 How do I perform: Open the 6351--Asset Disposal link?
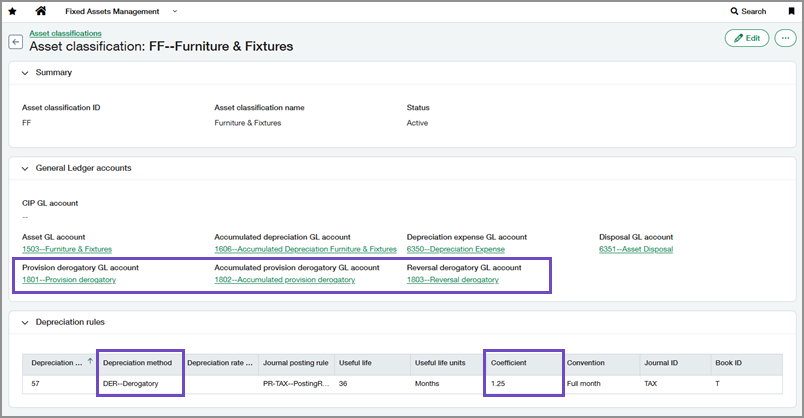pyautogui.click(x=636, y=249)
